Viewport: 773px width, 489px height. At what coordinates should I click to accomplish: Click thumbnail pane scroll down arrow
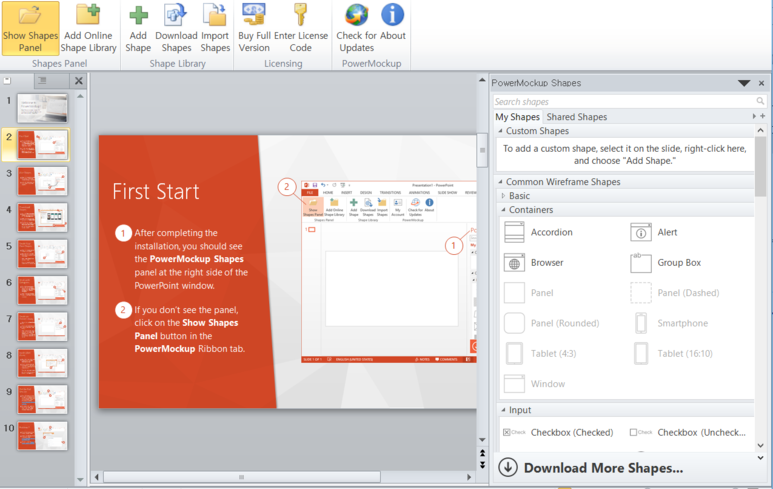80,479
